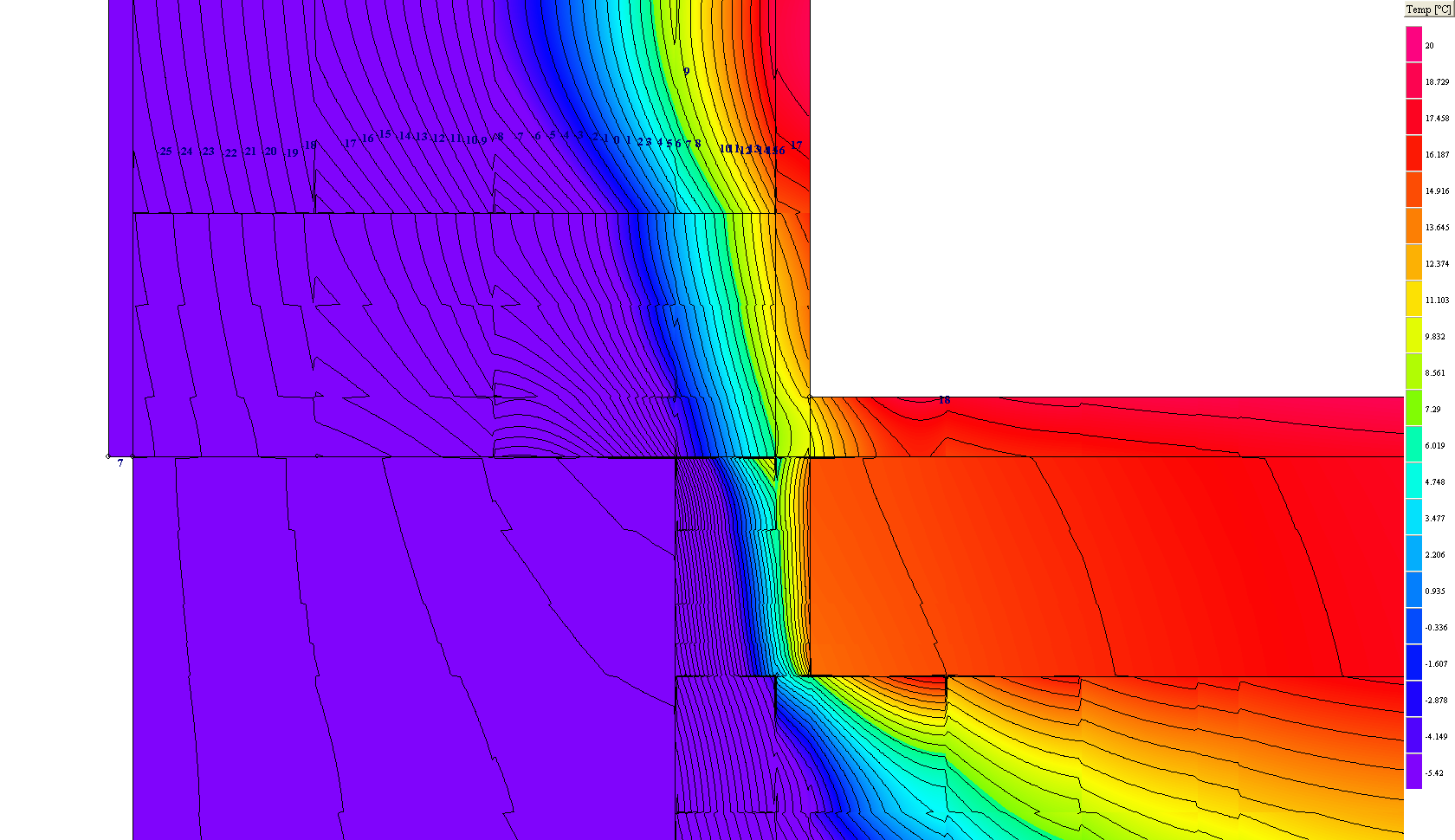This screenshot has width=1455, height=840.
Task: Click the -21 isotherm label
Action: pyautogui.click(x=249, y=152)
